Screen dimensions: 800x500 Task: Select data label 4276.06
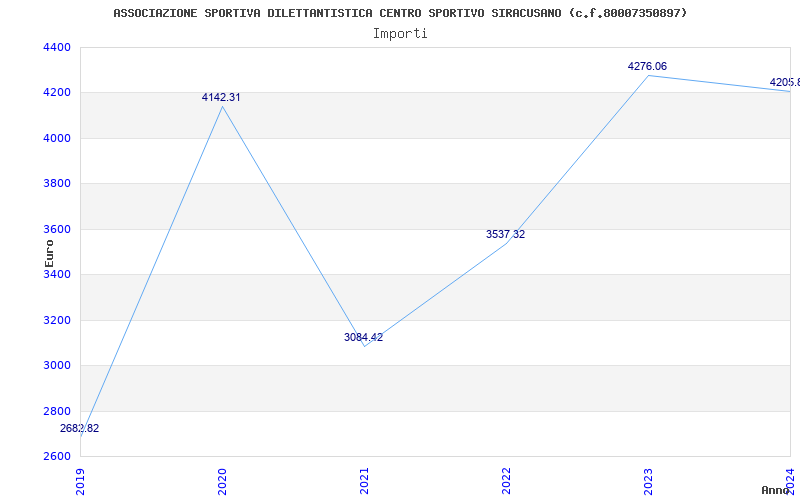[647, 66]
